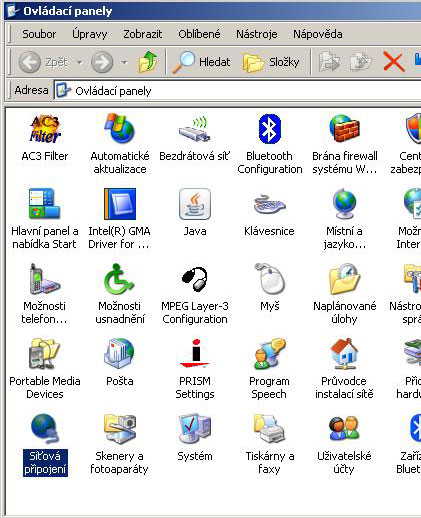The image size is (421, 518).
Task: Select the Síťová připojení icon
Action: point(45,429)
